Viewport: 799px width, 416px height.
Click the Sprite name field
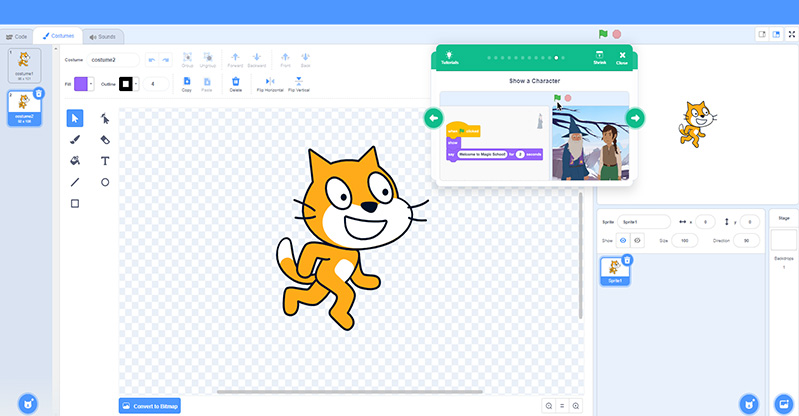point(644,222)
